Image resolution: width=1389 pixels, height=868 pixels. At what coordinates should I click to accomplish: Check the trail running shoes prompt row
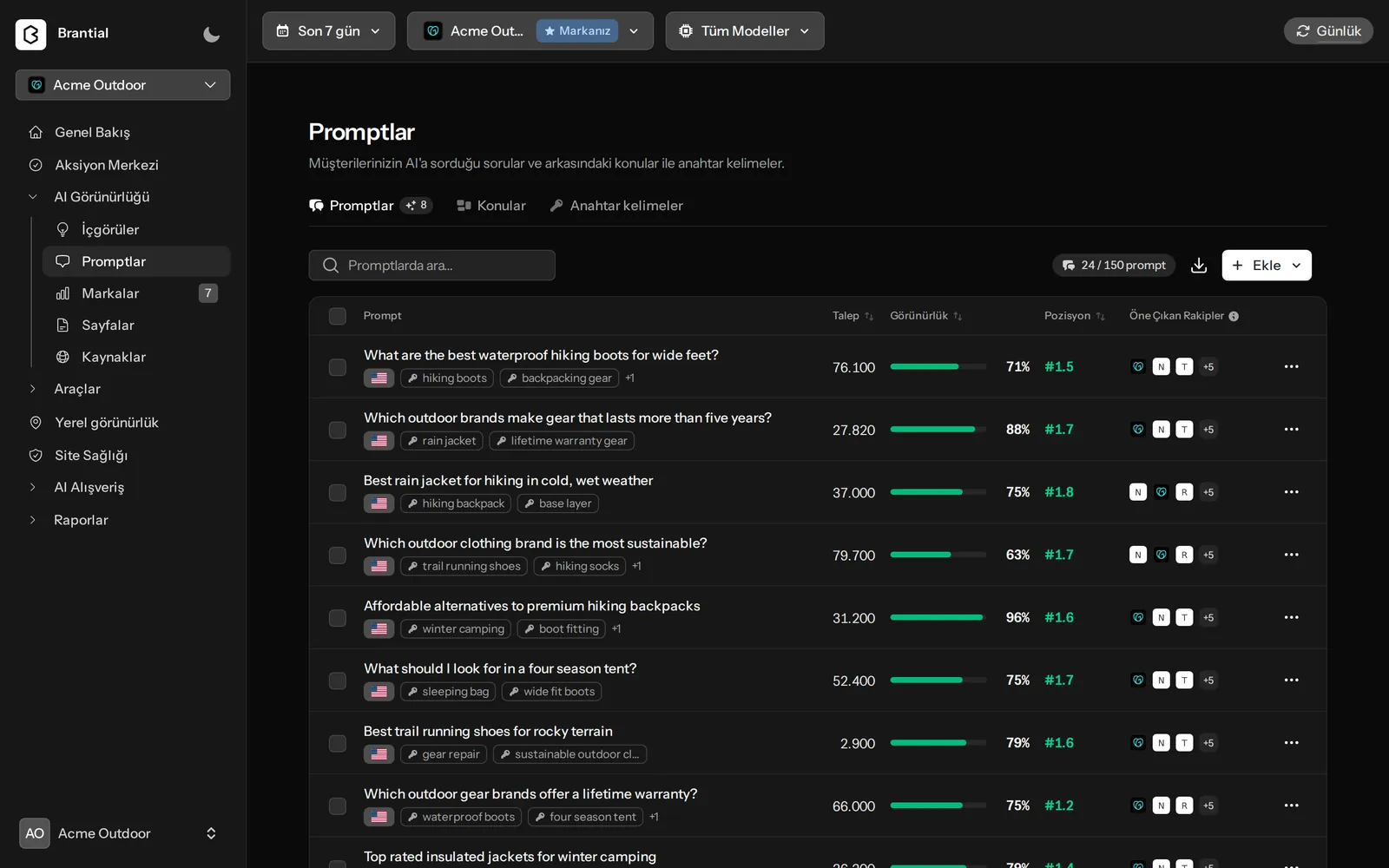(x=338, y=743)
